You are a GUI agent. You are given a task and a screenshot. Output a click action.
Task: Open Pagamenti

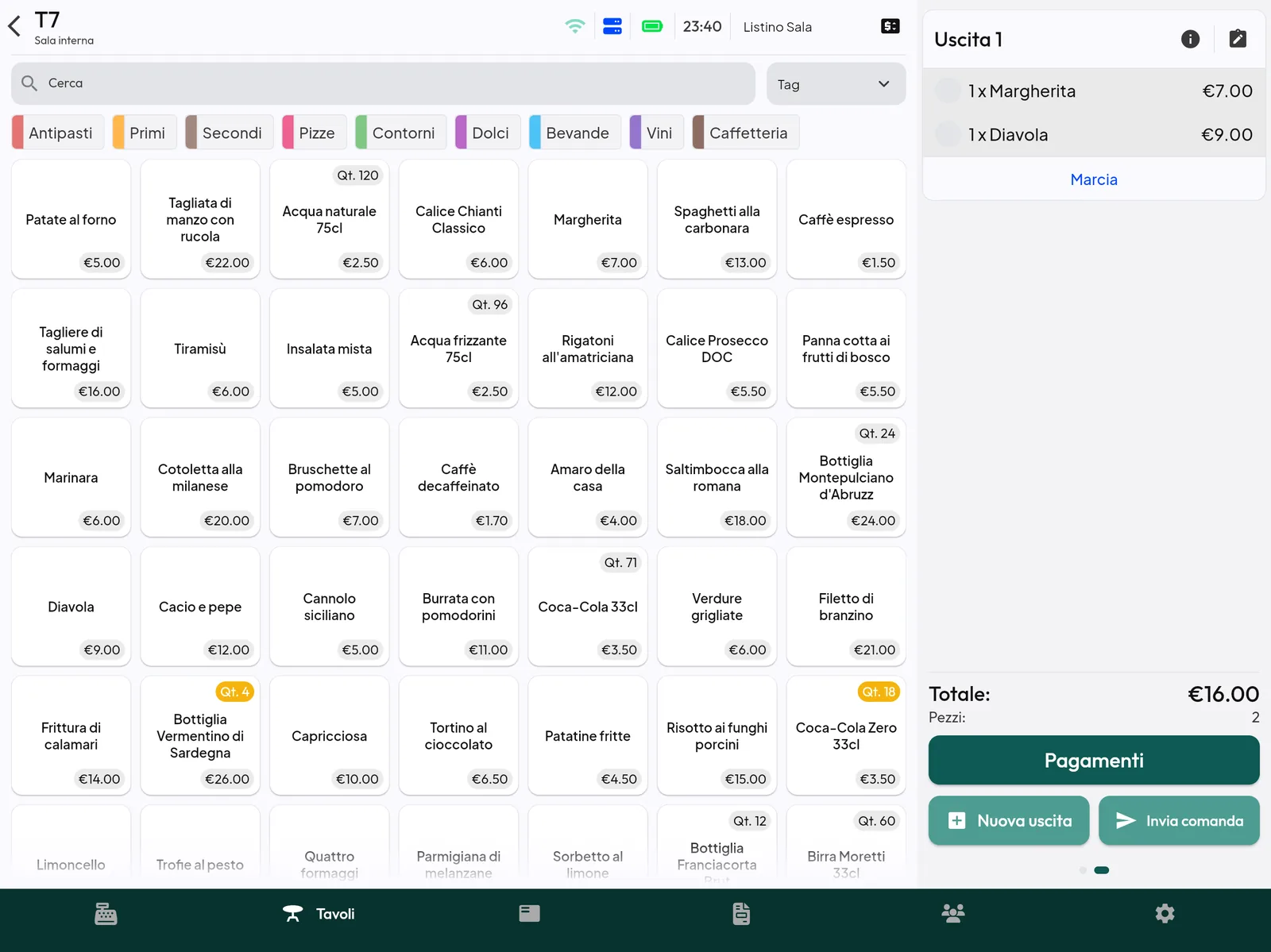point(1094,761)
